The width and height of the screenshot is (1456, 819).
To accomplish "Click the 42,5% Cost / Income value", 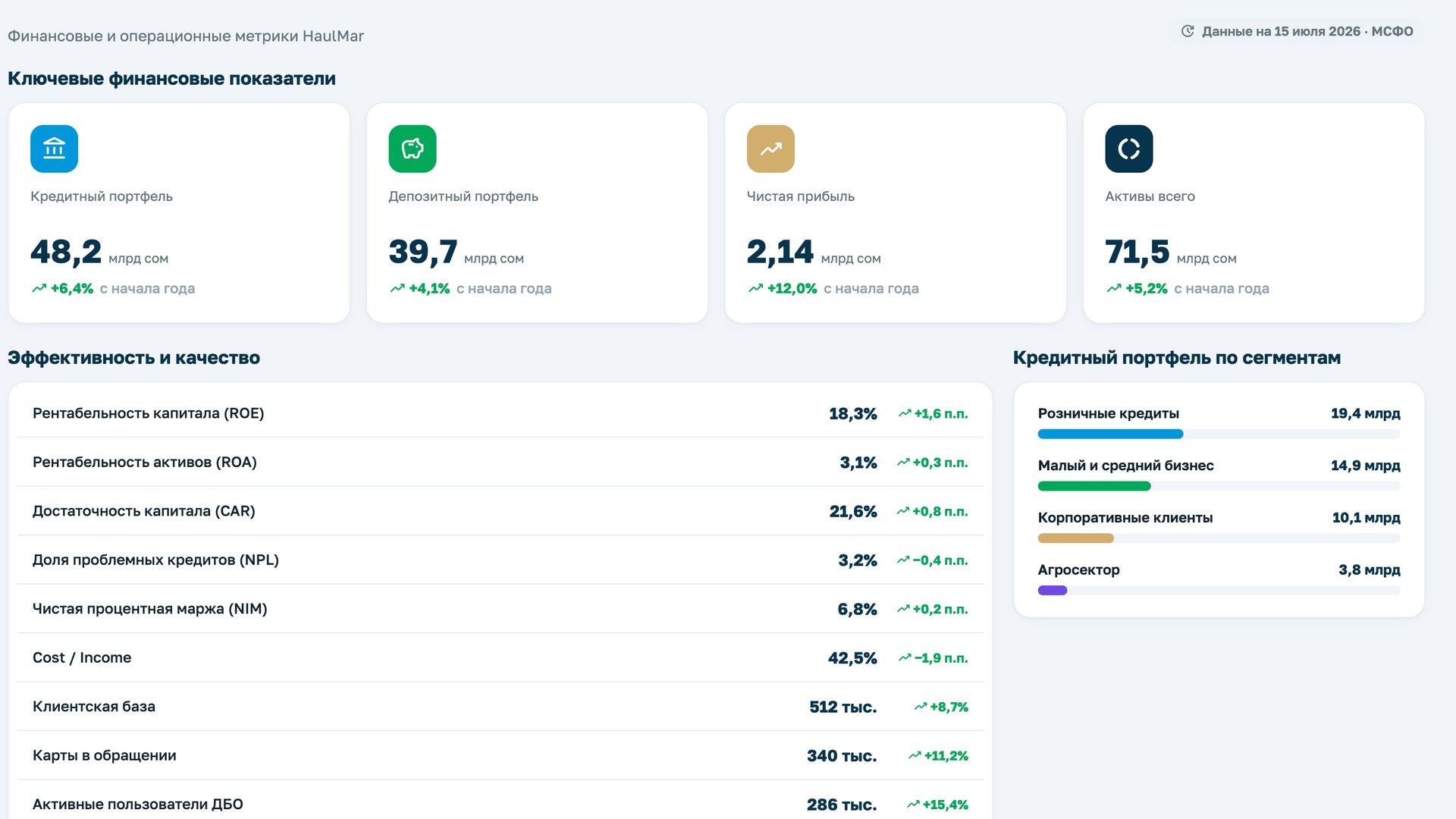I will click(852, 658).
